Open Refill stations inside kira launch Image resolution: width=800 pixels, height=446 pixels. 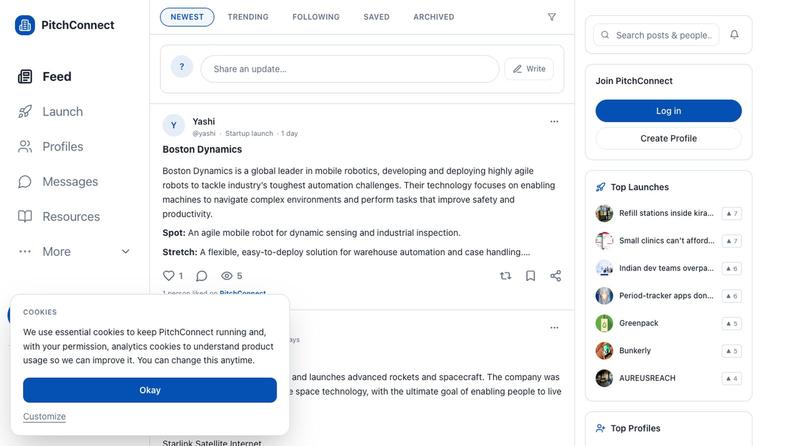point(666,213)
